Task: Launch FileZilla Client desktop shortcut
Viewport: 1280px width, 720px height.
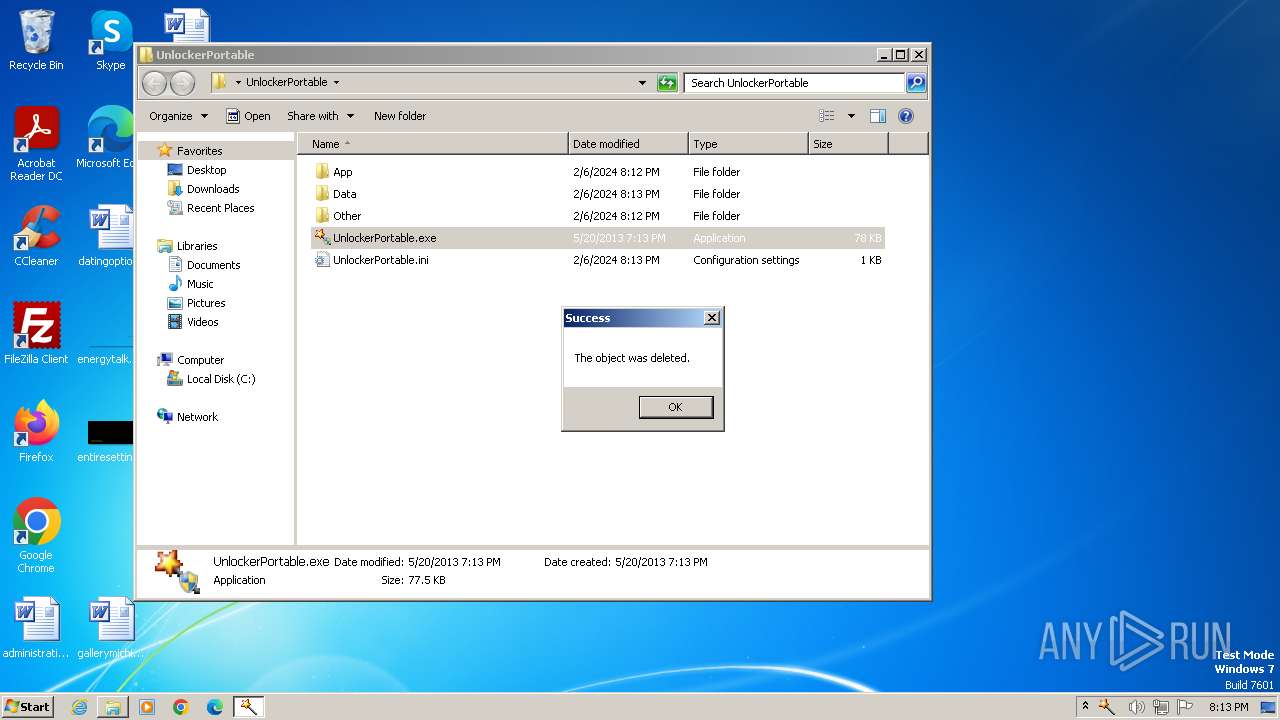Action: [x=36, y=334]
